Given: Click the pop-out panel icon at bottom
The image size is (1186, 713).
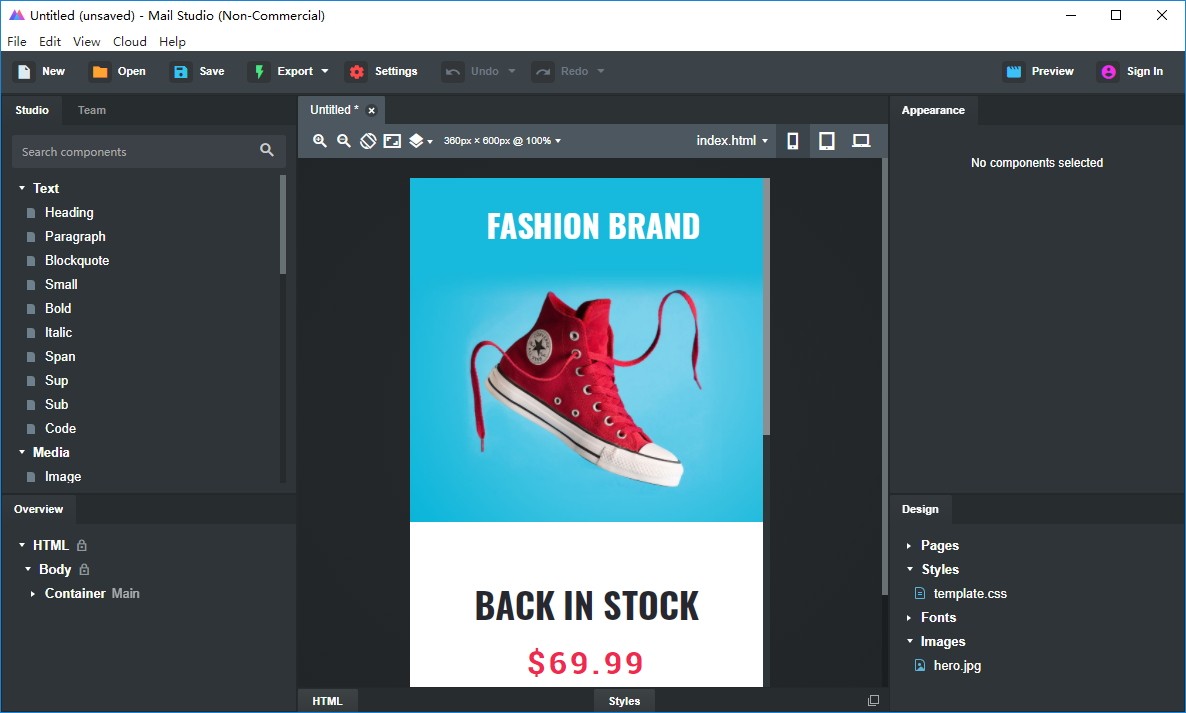Looking at the screenshot, I should tap(873, 701).
